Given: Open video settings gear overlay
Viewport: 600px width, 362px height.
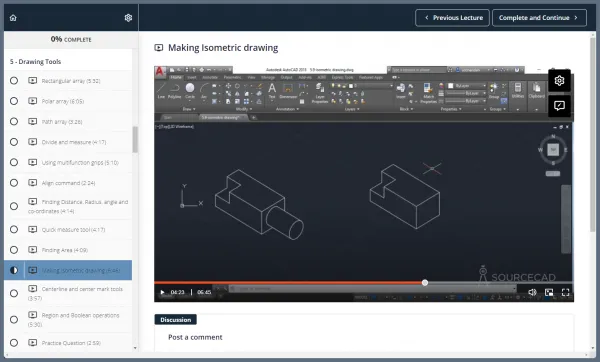Looking at the screenshot, I should coord(559,81).
